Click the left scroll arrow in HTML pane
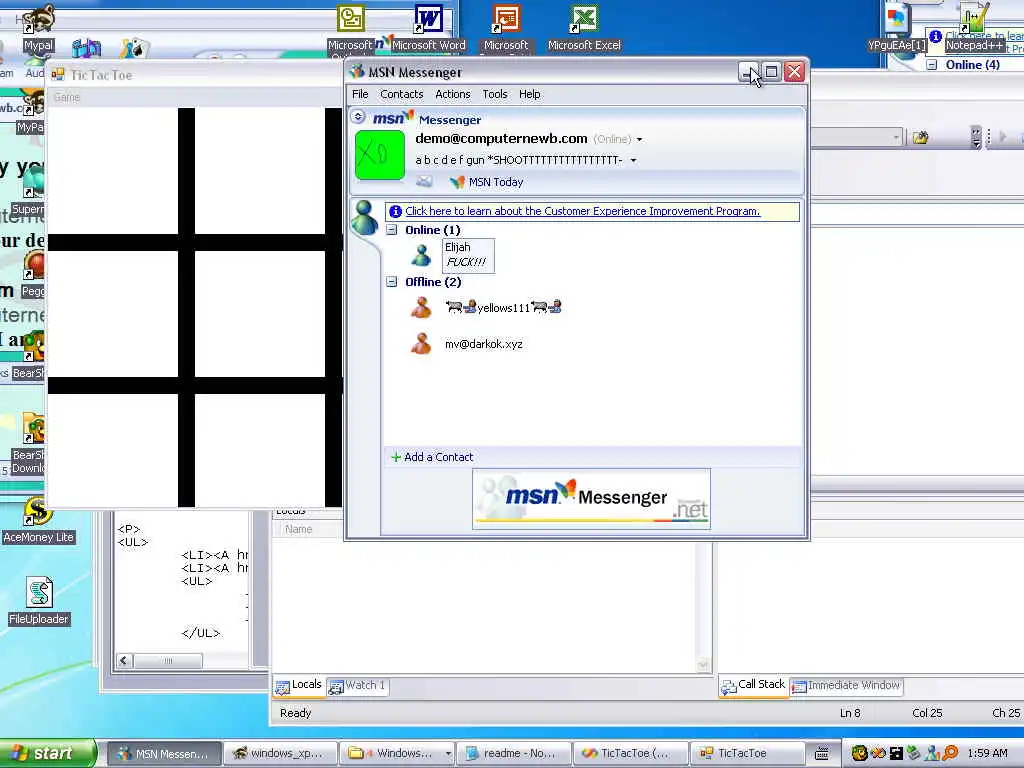Screen dimensions: 1024x768 124,661
